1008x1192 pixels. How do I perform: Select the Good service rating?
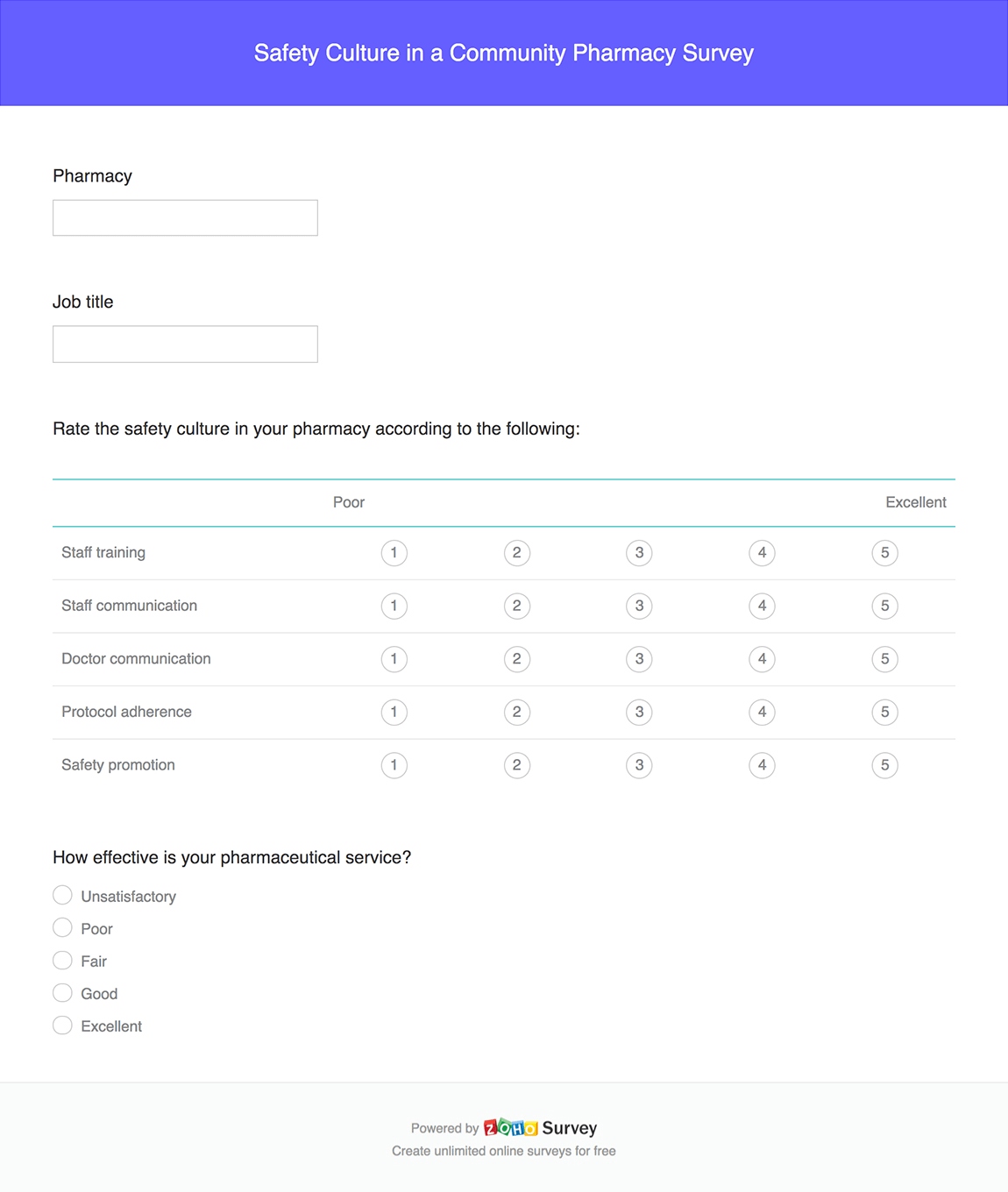pyautogui.click(x=62, y=992)
